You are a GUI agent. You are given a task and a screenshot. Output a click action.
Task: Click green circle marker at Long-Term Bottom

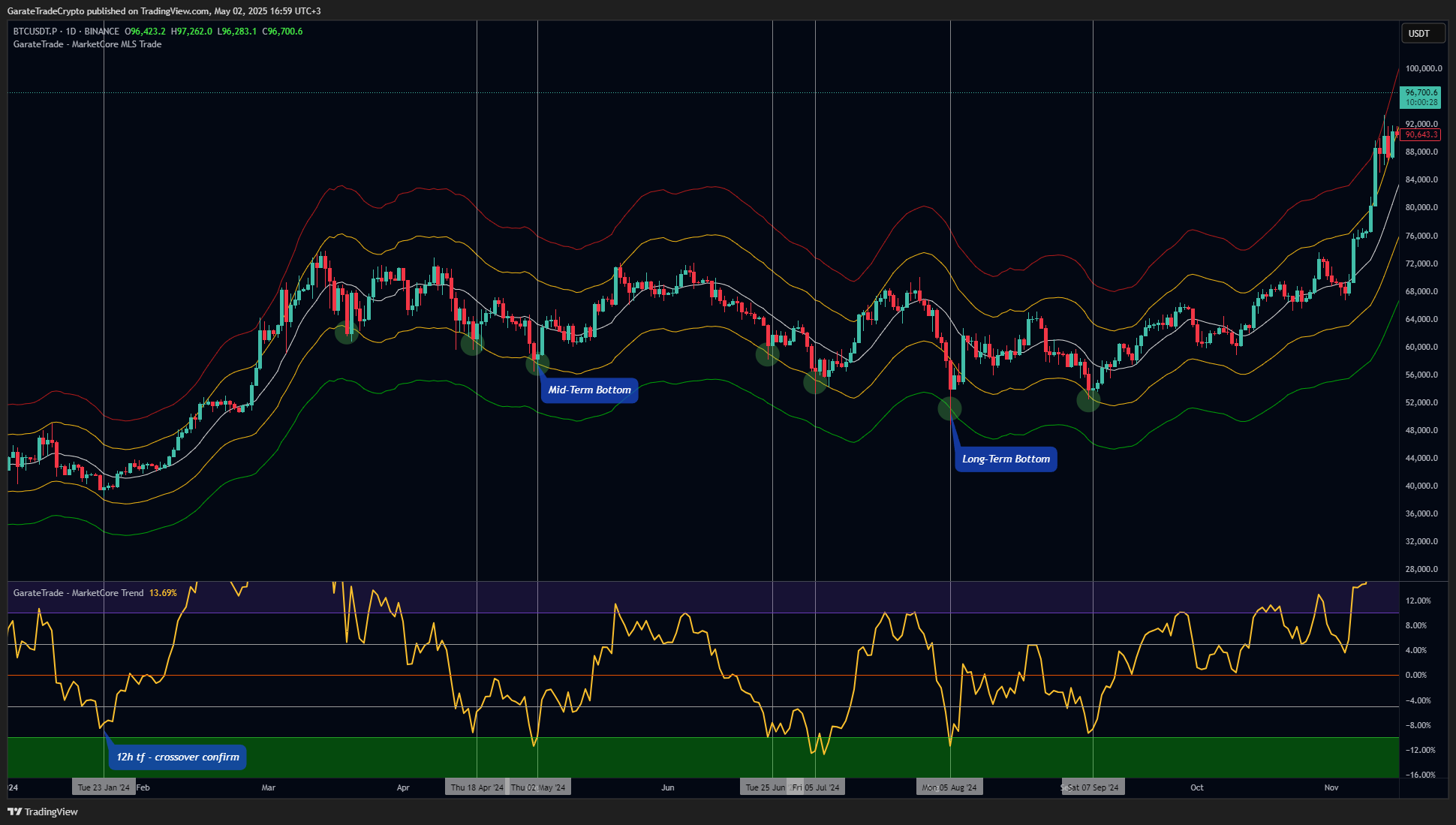(949, 408)
